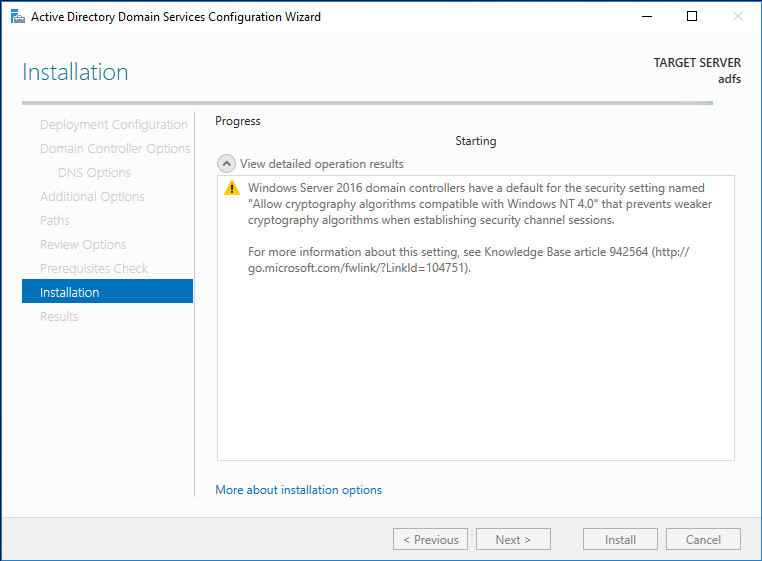Go to Domain Controller Options step
The width and height of the screenshot is (762, 561).
point(115,149)
